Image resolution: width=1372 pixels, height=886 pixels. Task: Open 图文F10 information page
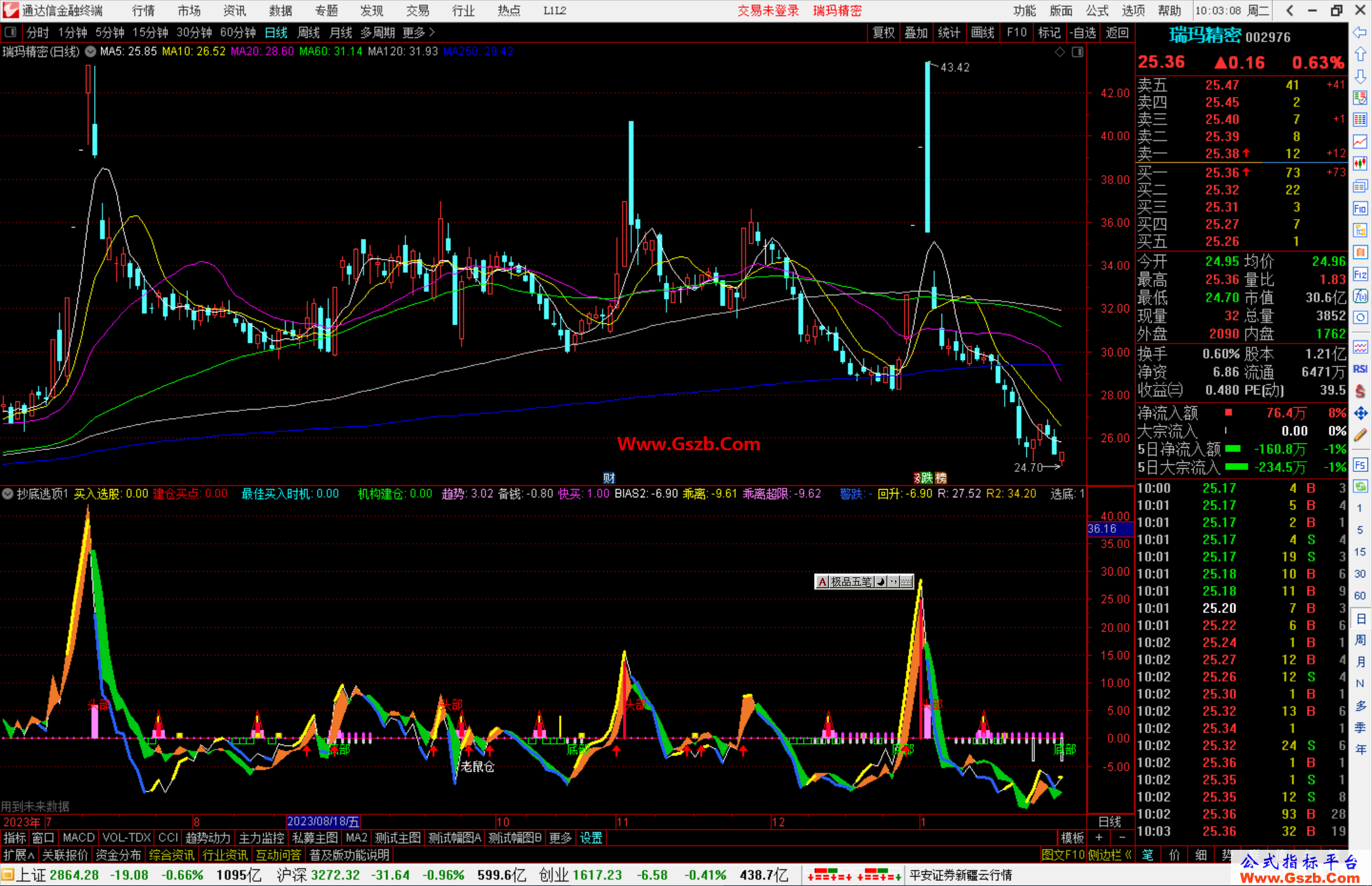[x=1063, y=855]
